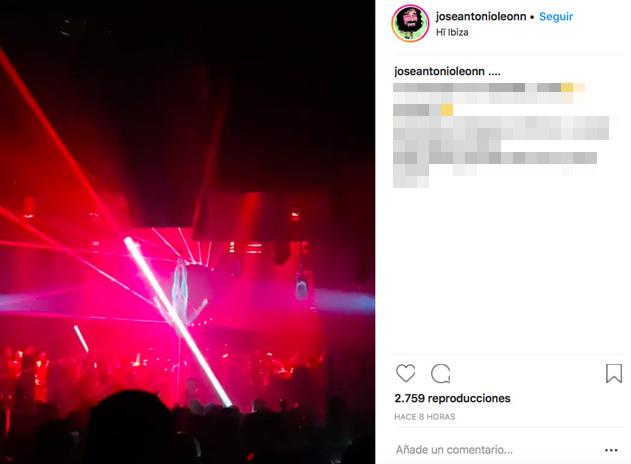Click the bright white laser beam in video
Image resolution: width=631 pixels, height=464 pixels.
[177, 321]
